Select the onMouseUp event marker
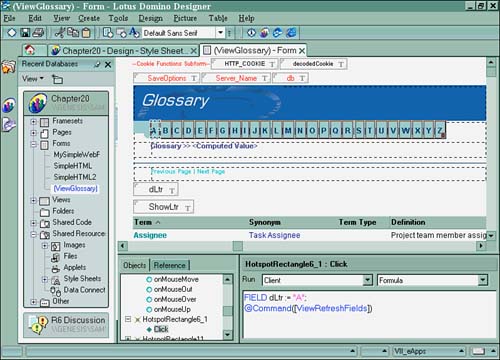 pos(149,309)
